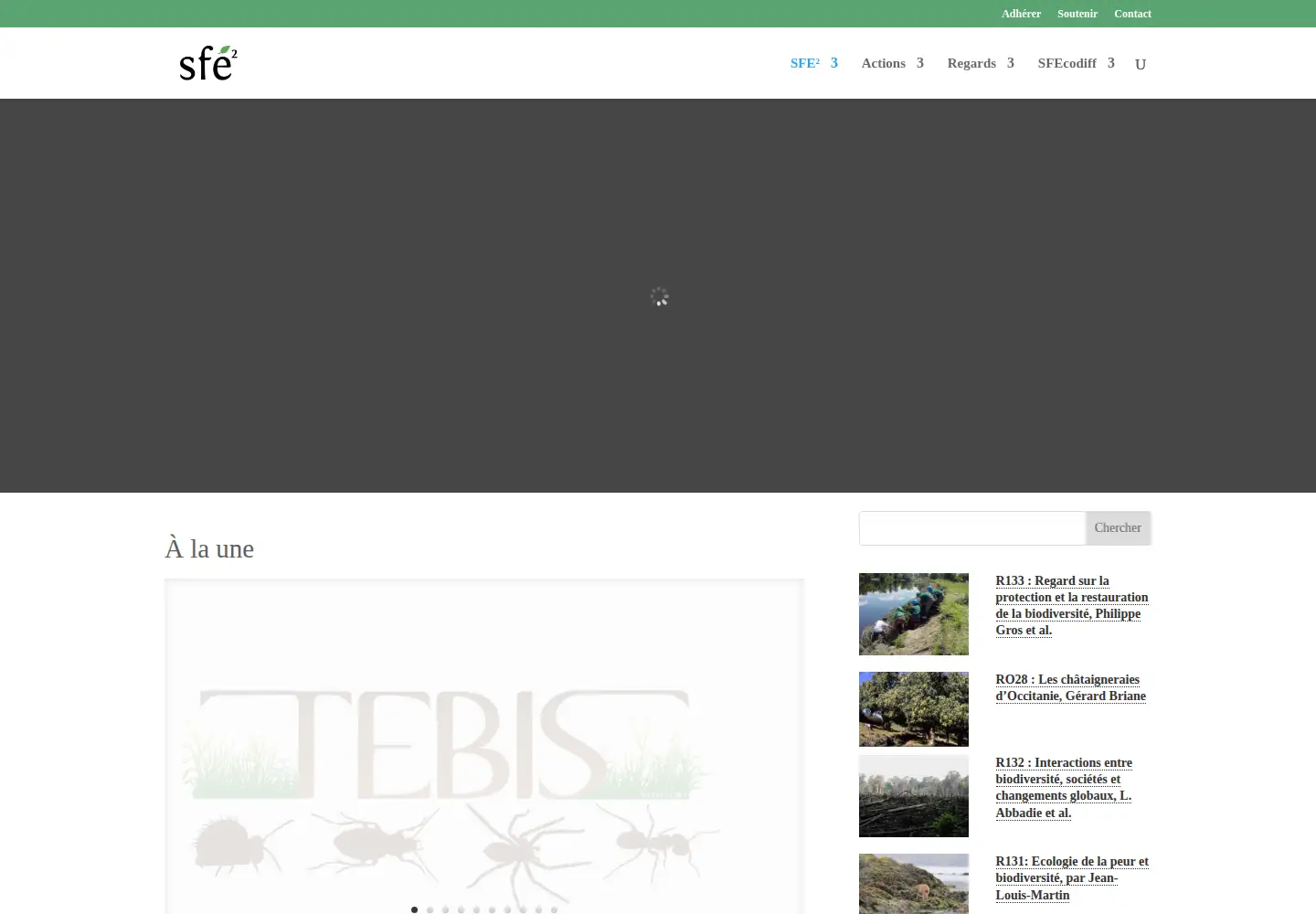Expand the SFE² menu arrow

click(x=834, y=63)
